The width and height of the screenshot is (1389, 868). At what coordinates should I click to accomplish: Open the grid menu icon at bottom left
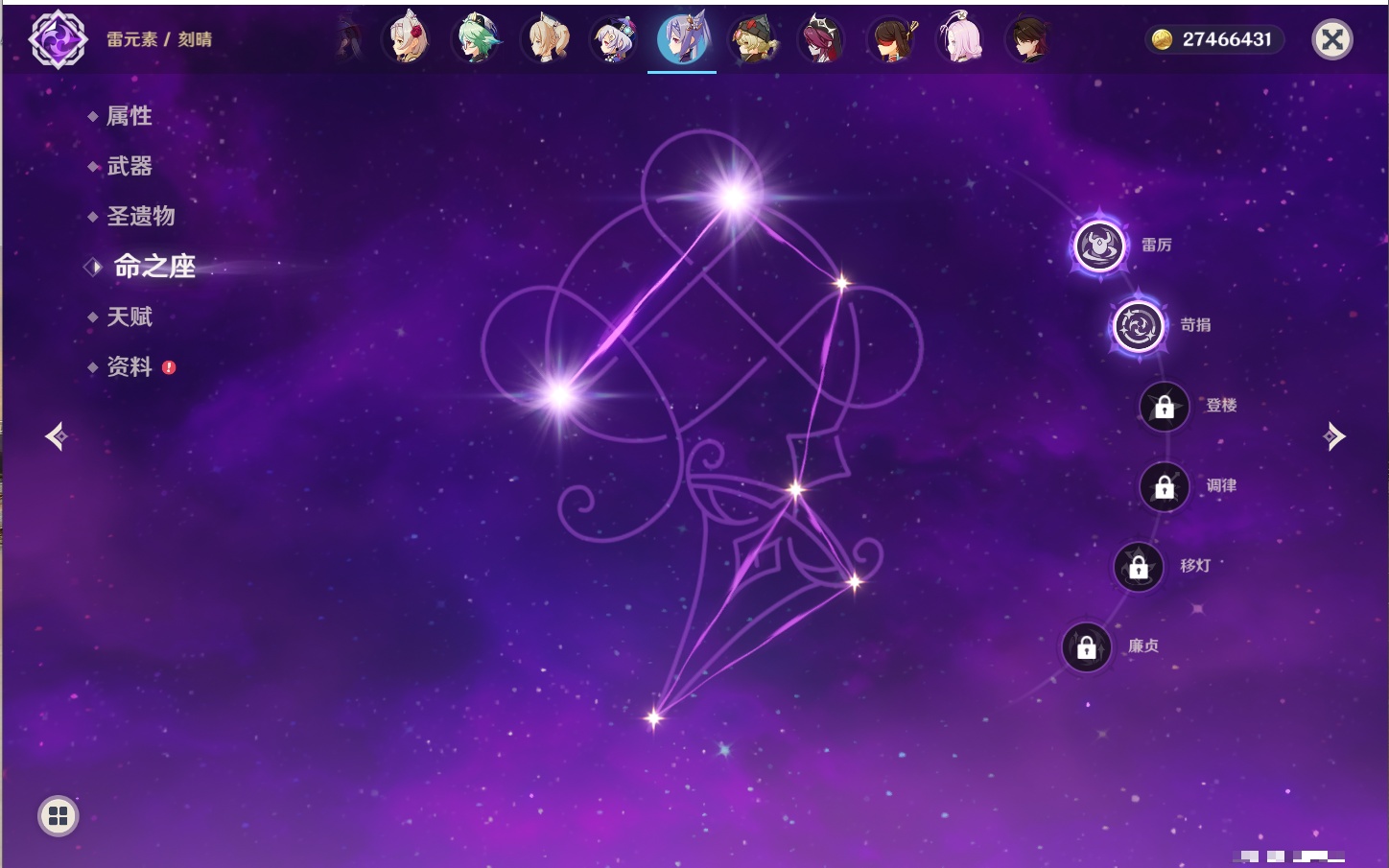click(x=59, y=816)
